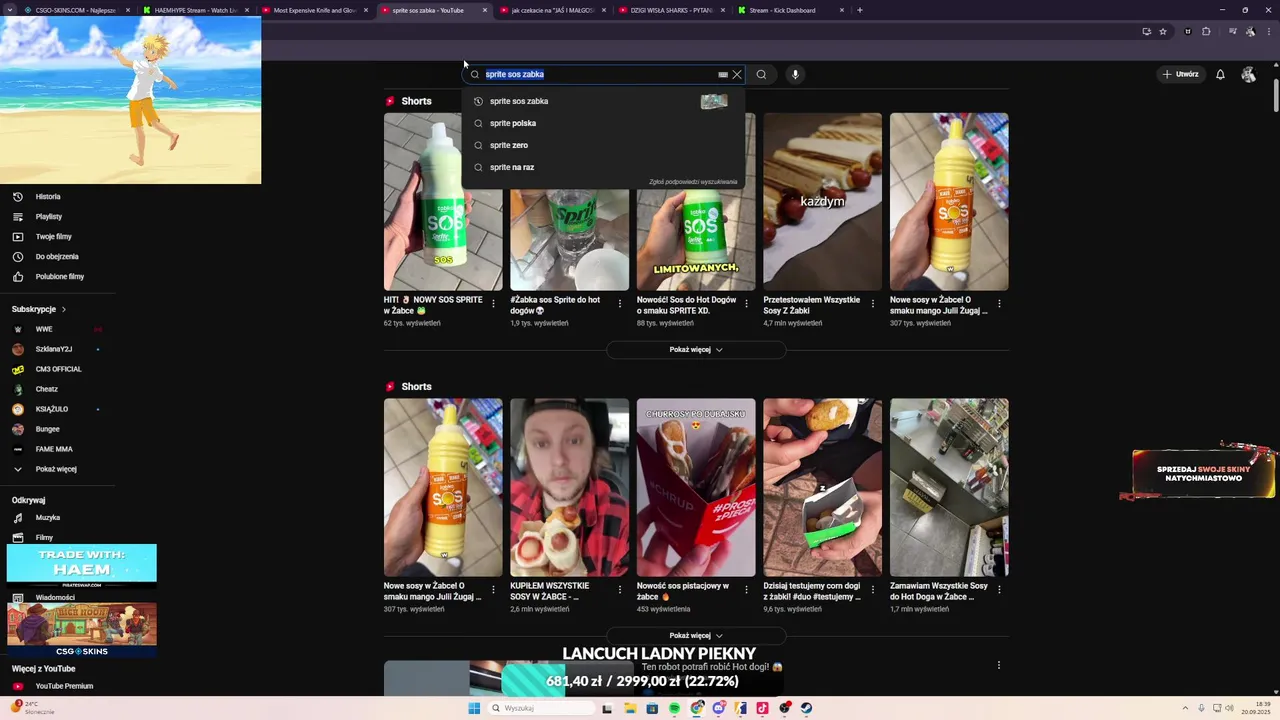Image resolution: width=1280 pixels, height=720 pixels.
Task: Clear the search box with the X icon
Action: click(x=737, y=74)
